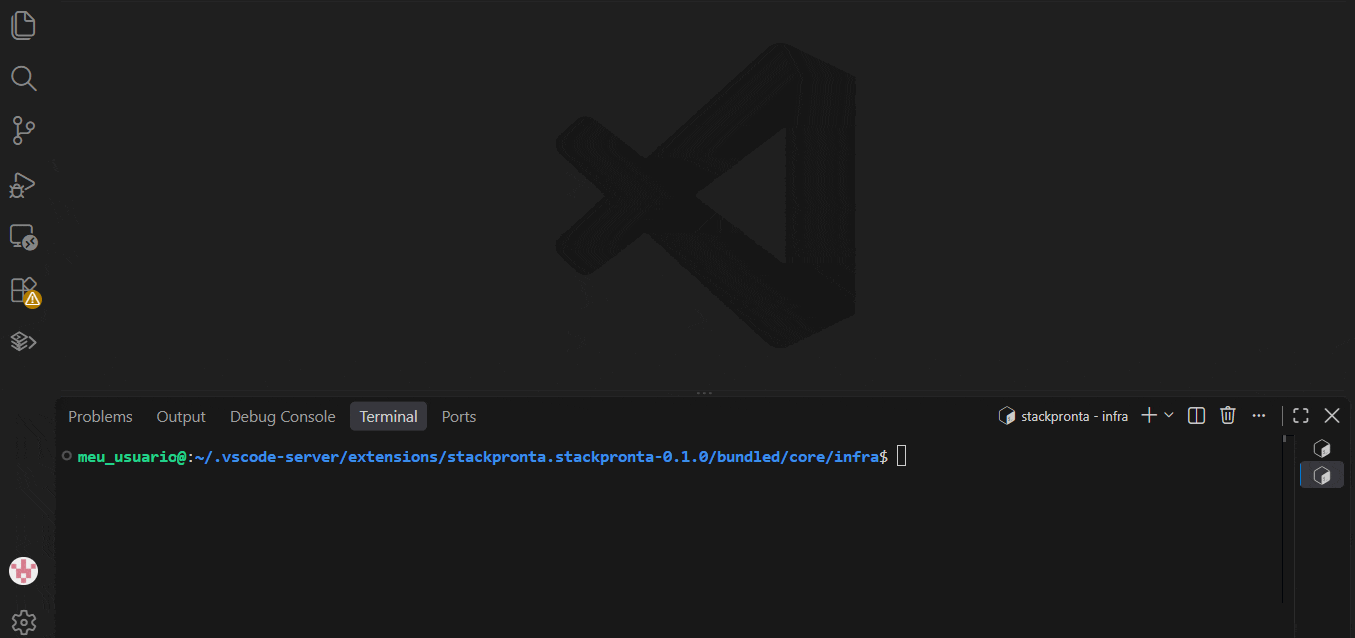Viewport: 1355px width, 638px height.
Task: Open the Ports tab
Action: [459, 416]
